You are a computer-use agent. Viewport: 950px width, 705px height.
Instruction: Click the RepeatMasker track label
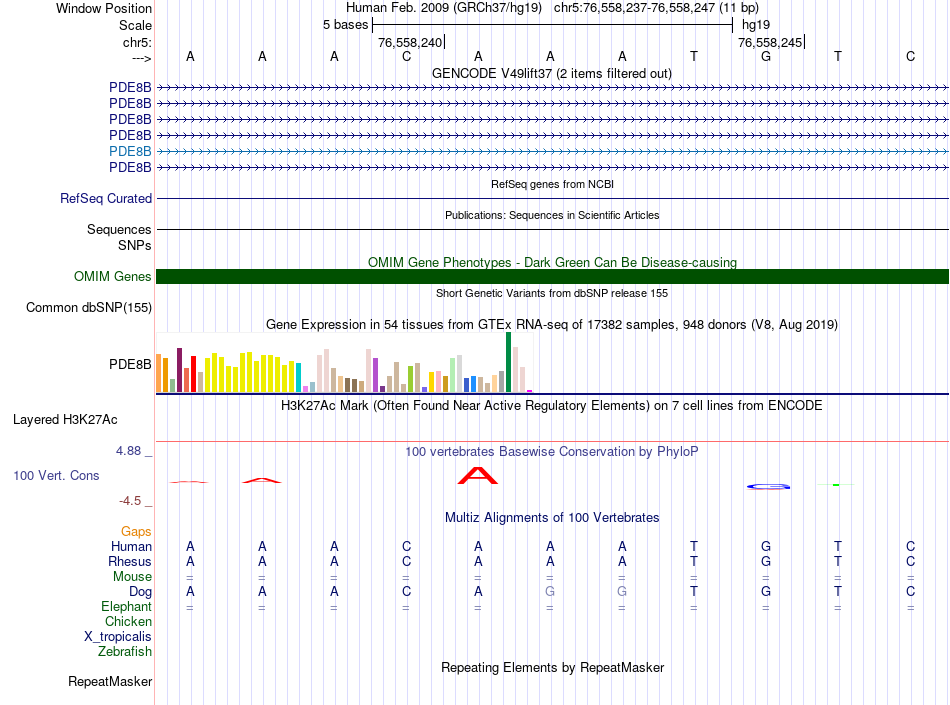pos(110,682)
